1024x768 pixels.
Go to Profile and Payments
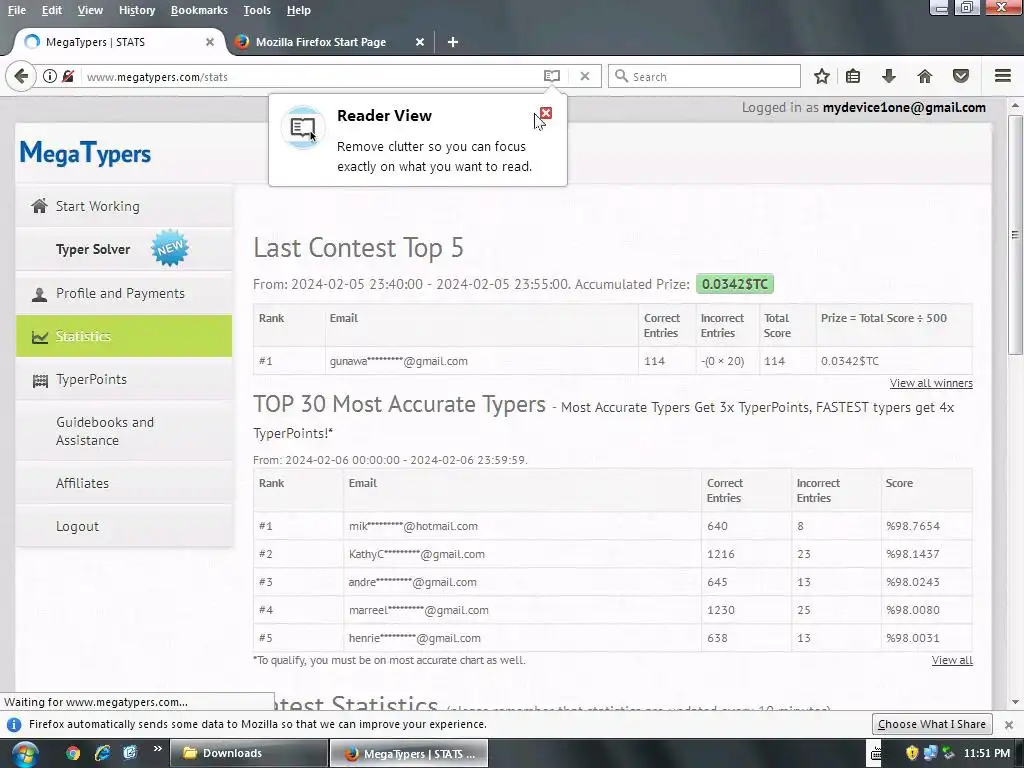click(124, 293)
